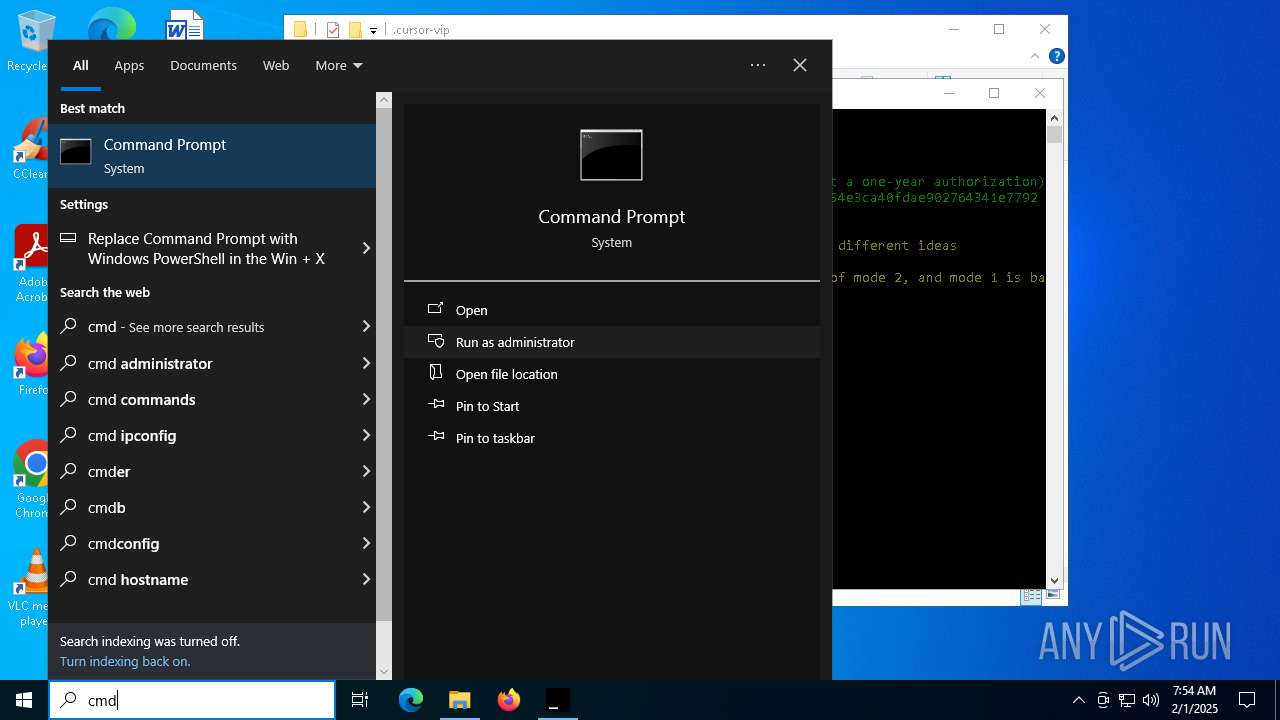The image size is (1280, 720).
Task: Open the Google Chrome desktop icon
Action: coord(30,480)
